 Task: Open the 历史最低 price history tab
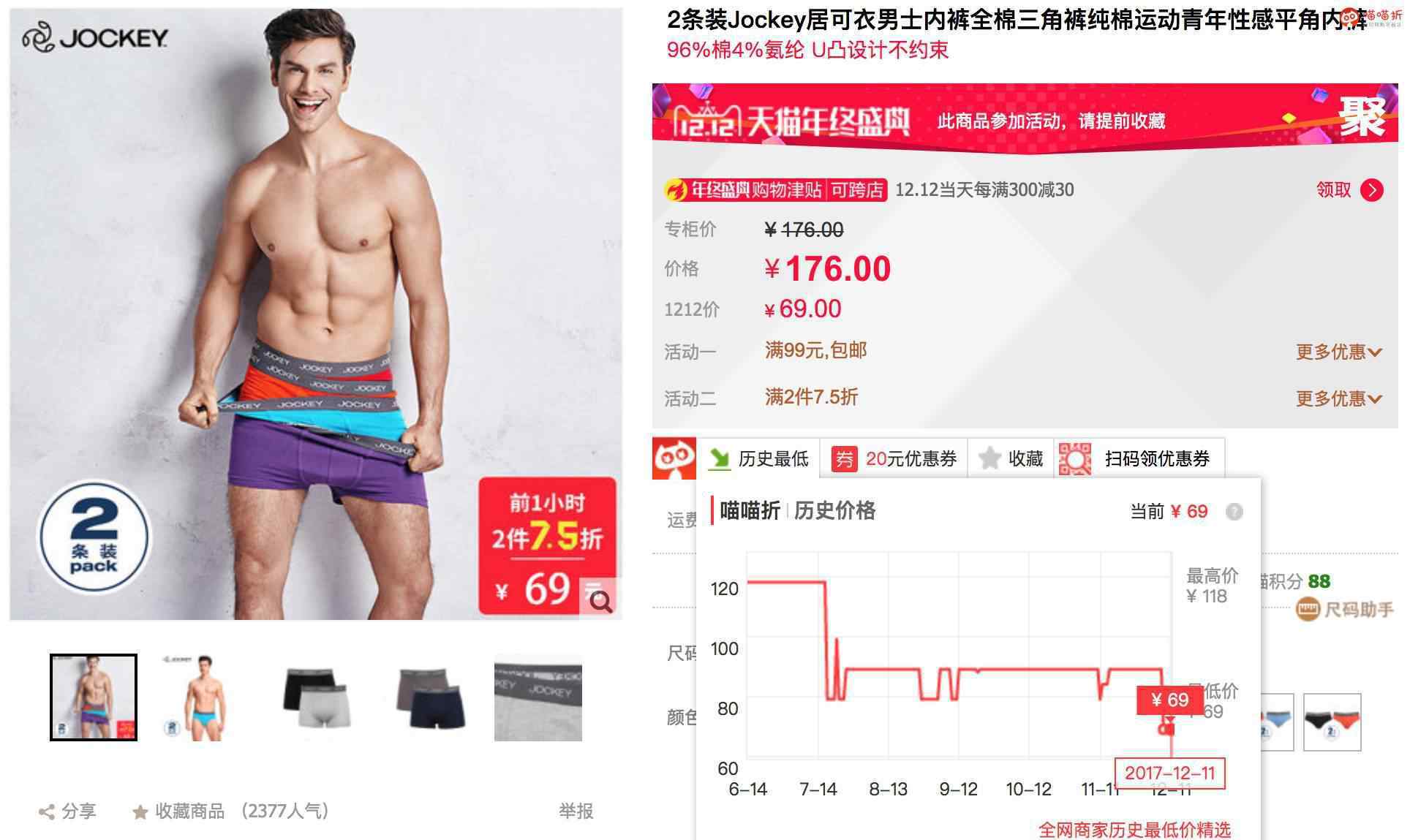[759, 458]
